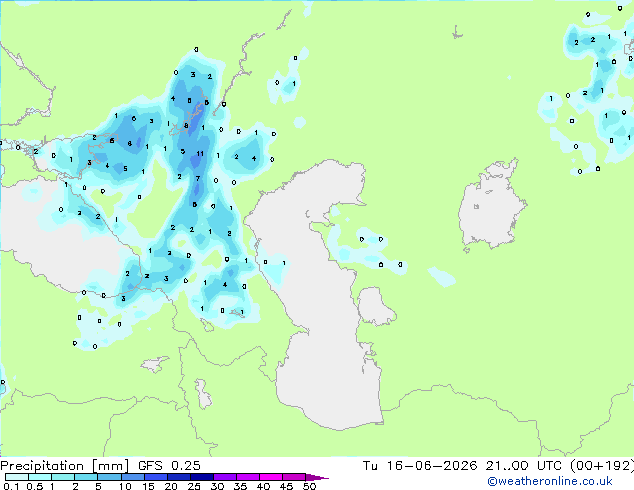634x490 pixels.
Task: Click the "45" legend scale label
Action: point(286,486)
